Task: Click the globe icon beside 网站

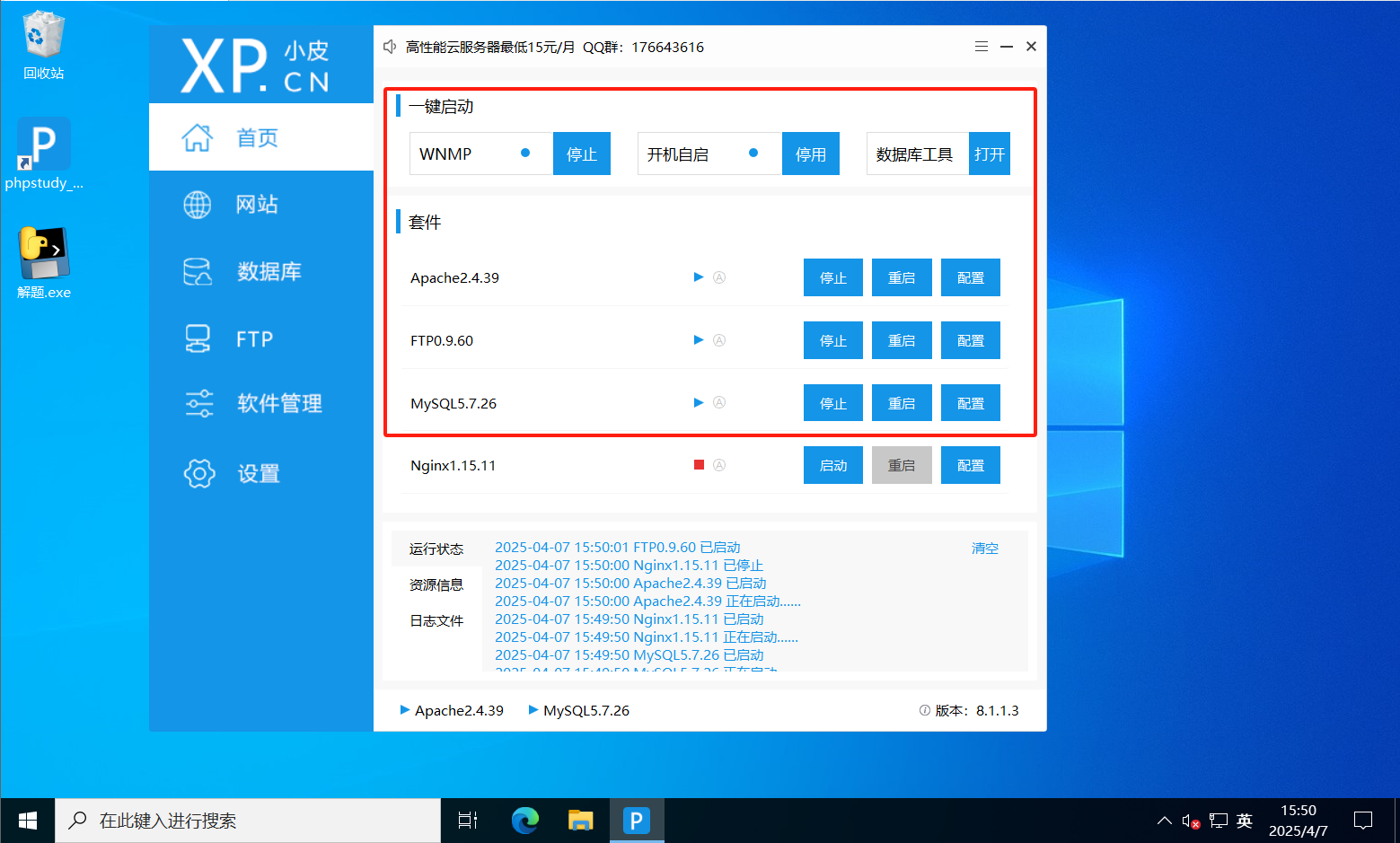Action: 198,205
